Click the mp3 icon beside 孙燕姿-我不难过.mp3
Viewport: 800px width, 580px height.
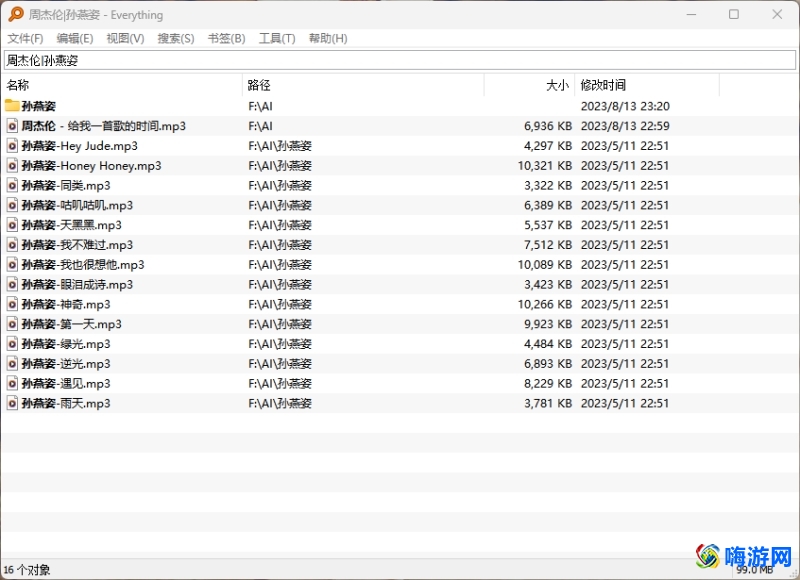click(x=12, y=245)
